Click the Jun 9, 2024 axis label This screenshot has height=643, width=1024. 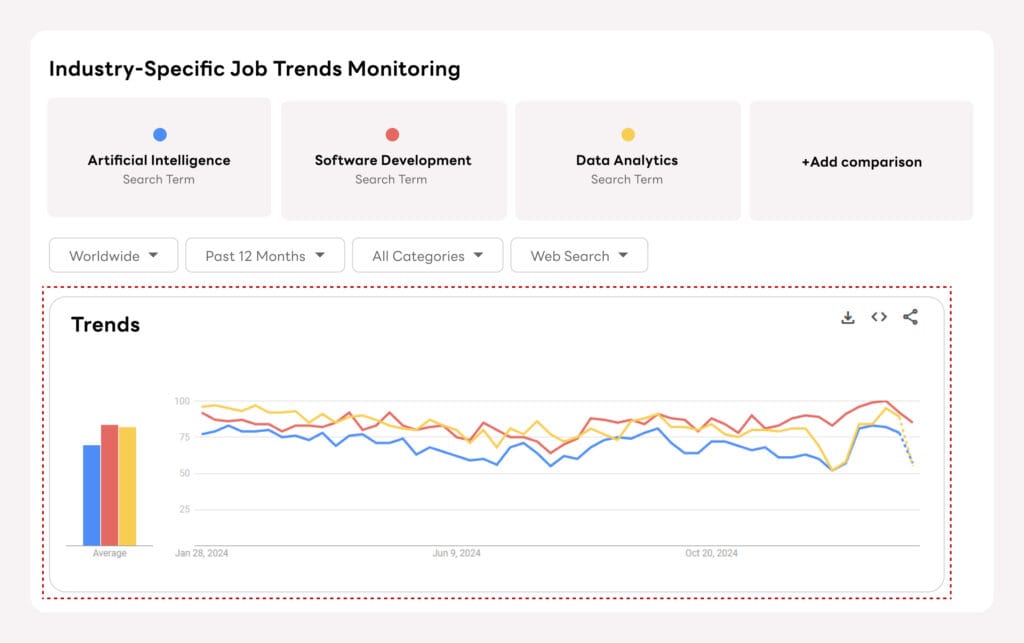click(456, 553)
